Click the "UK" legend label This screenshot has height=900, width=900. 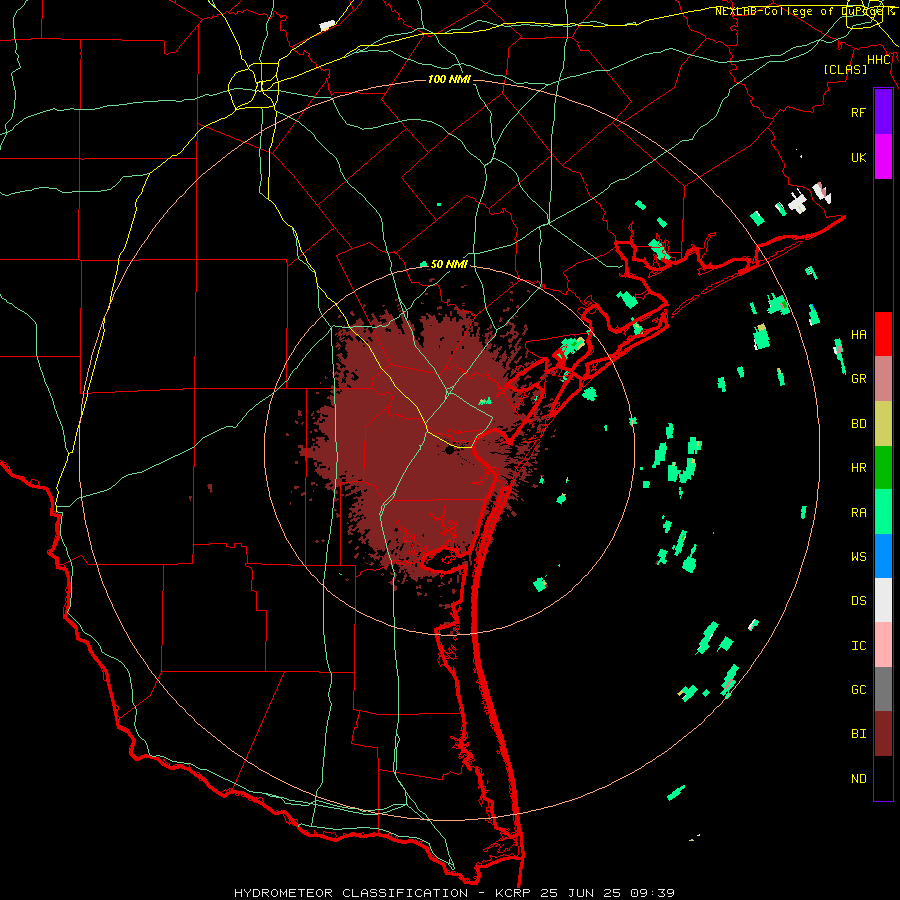click(x=859, y=157)
